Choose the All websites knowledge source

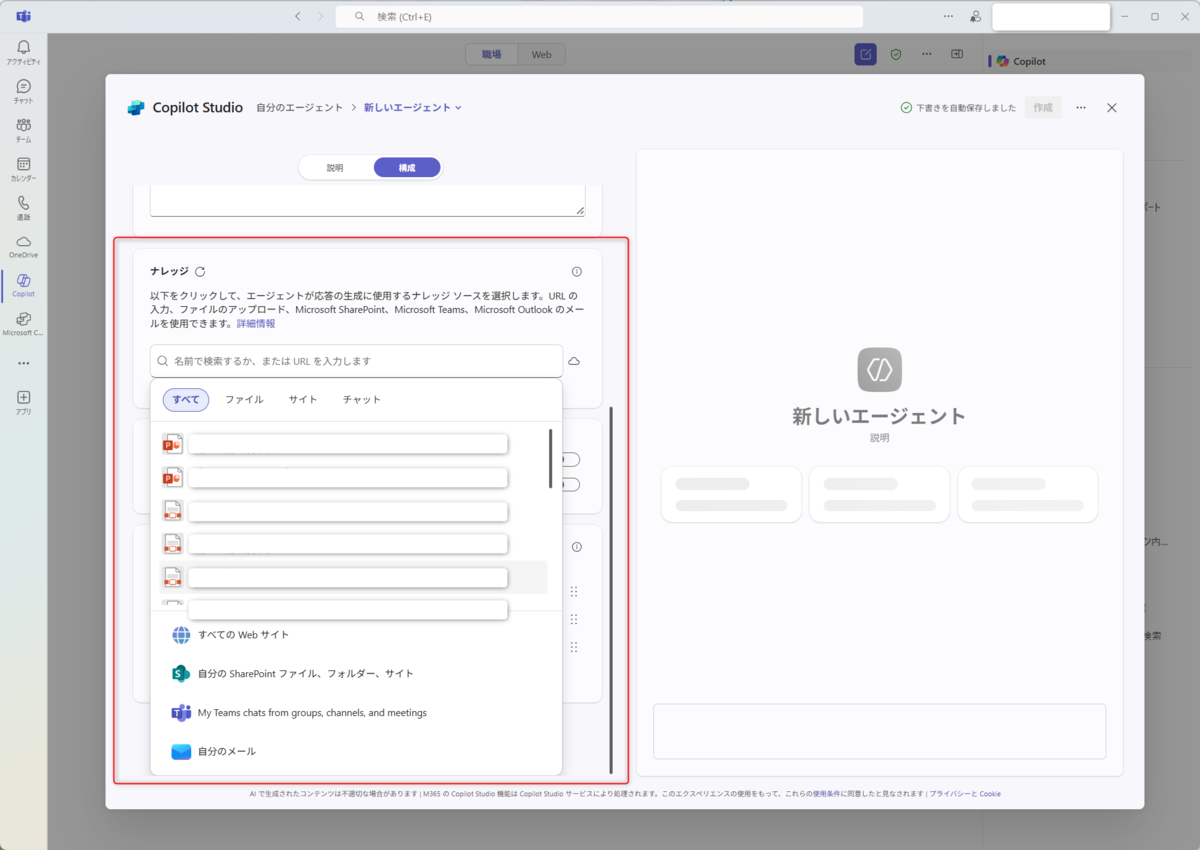click(x=356, y=635)
